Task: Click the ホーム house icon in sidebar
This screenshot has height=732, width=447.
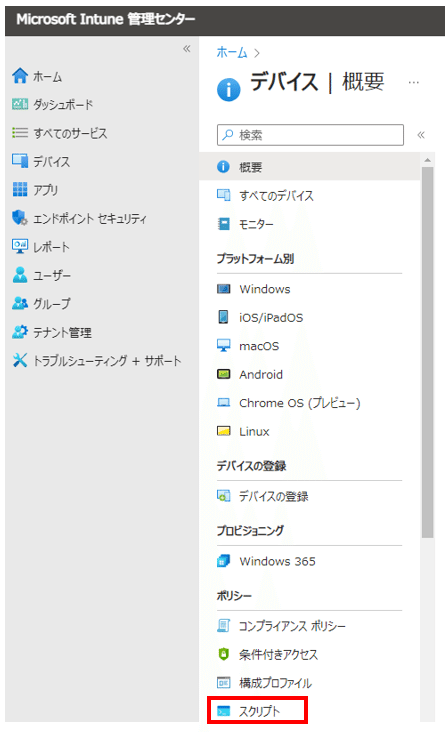Action: 20,76
